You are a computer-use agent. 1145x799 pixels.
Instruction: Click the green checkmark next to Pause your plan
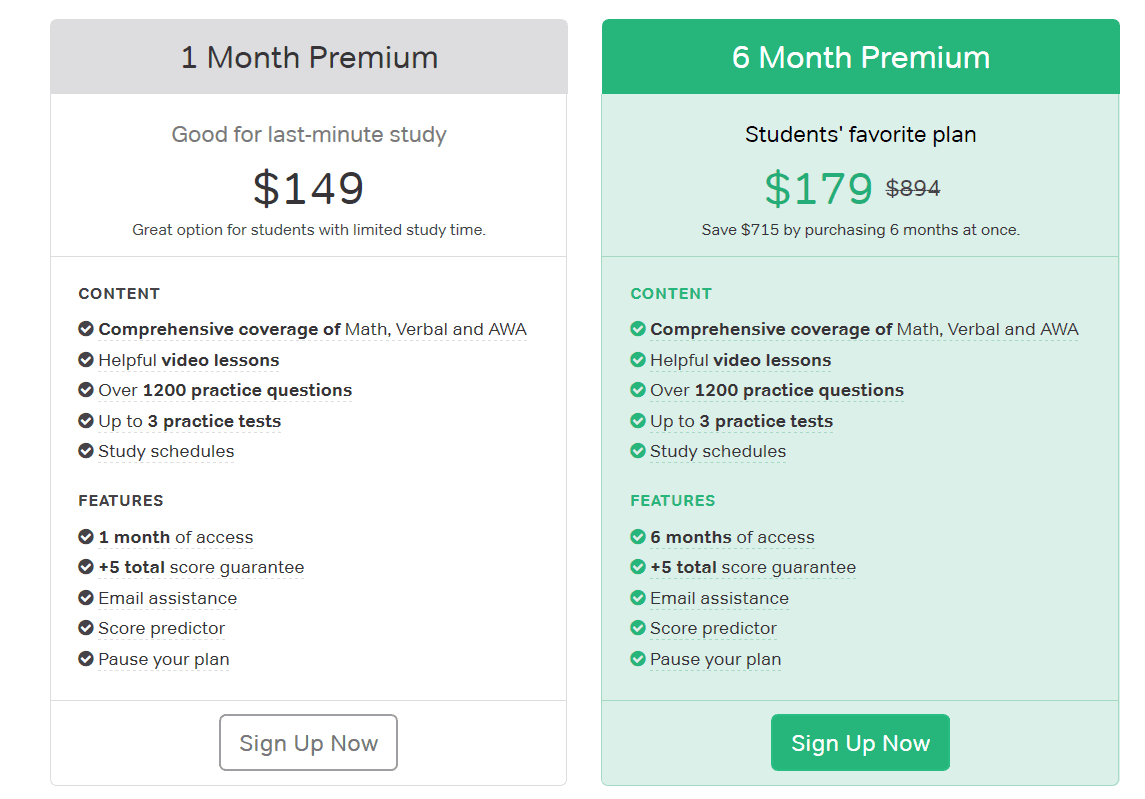point(638,659)
